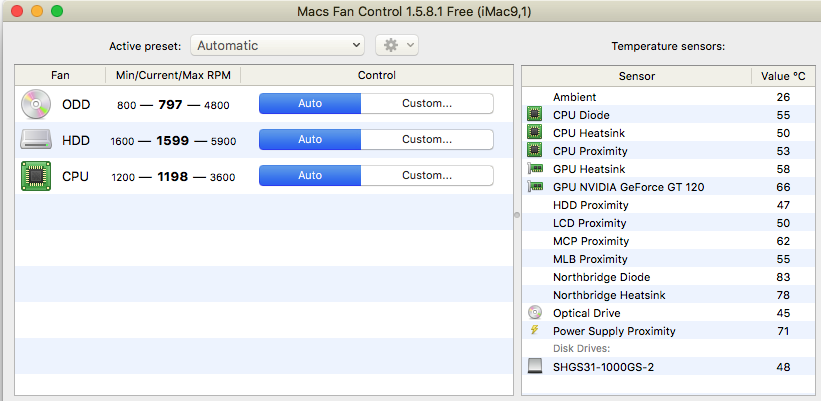Viewport: 821px width, 401px height.
Task: Select the MCP Proximity sensor row
Action: coord(669,241)
